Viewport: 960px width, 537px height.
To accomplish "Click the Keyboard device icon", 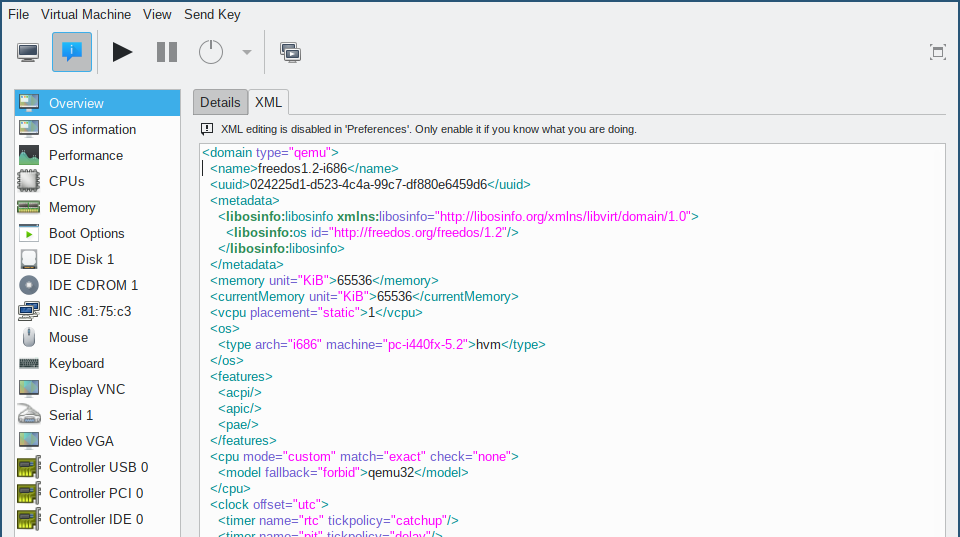I will click(29, 363).
